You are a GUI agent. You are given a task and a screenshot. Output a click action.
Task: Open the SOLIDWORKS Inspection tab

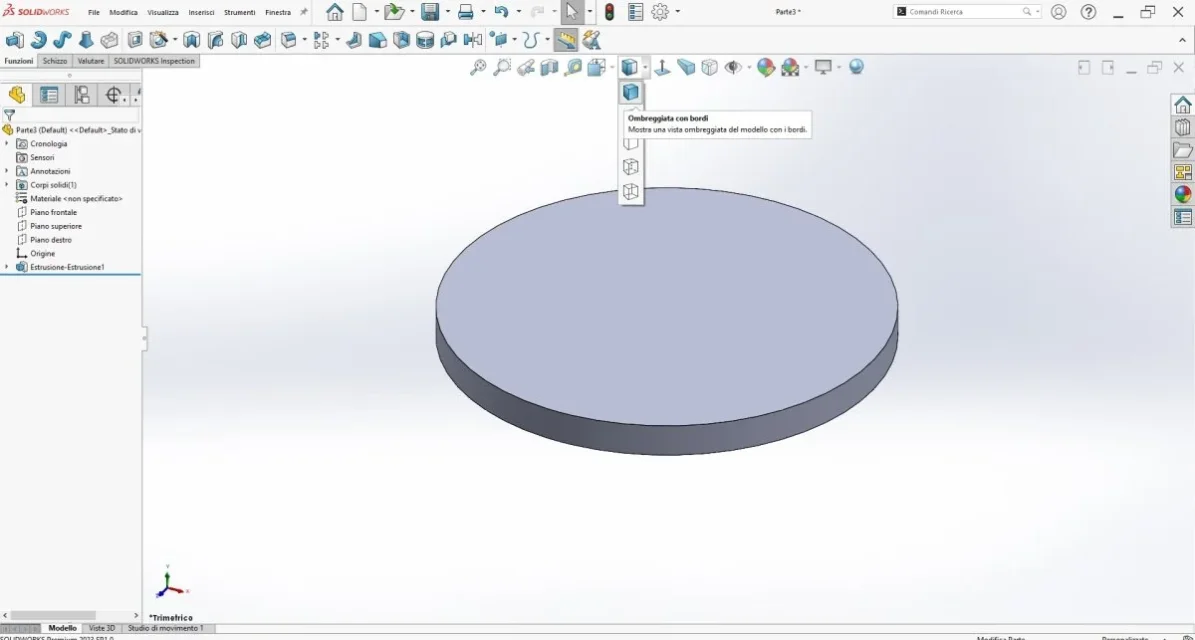click(x=154, y=61)
